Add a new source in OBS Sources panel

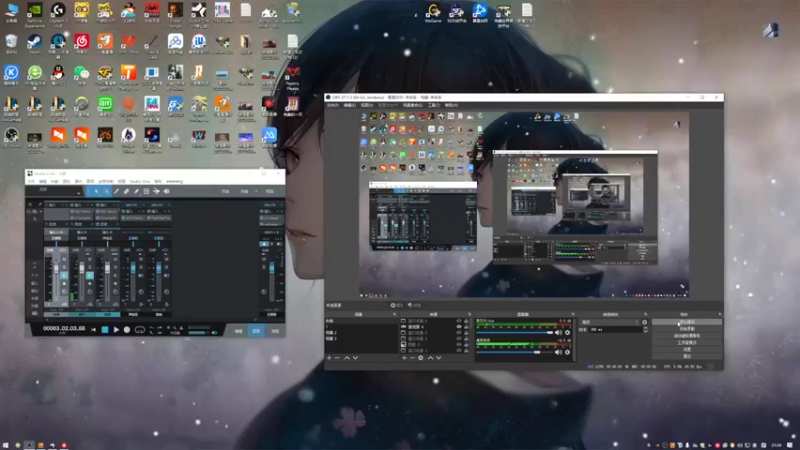tap(404, 358)
